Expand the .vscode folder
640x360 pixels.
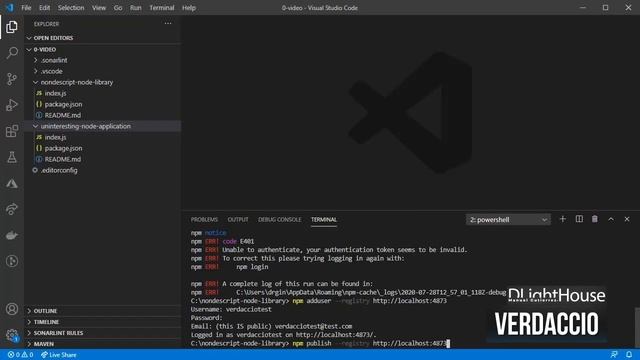click(102, 71)
